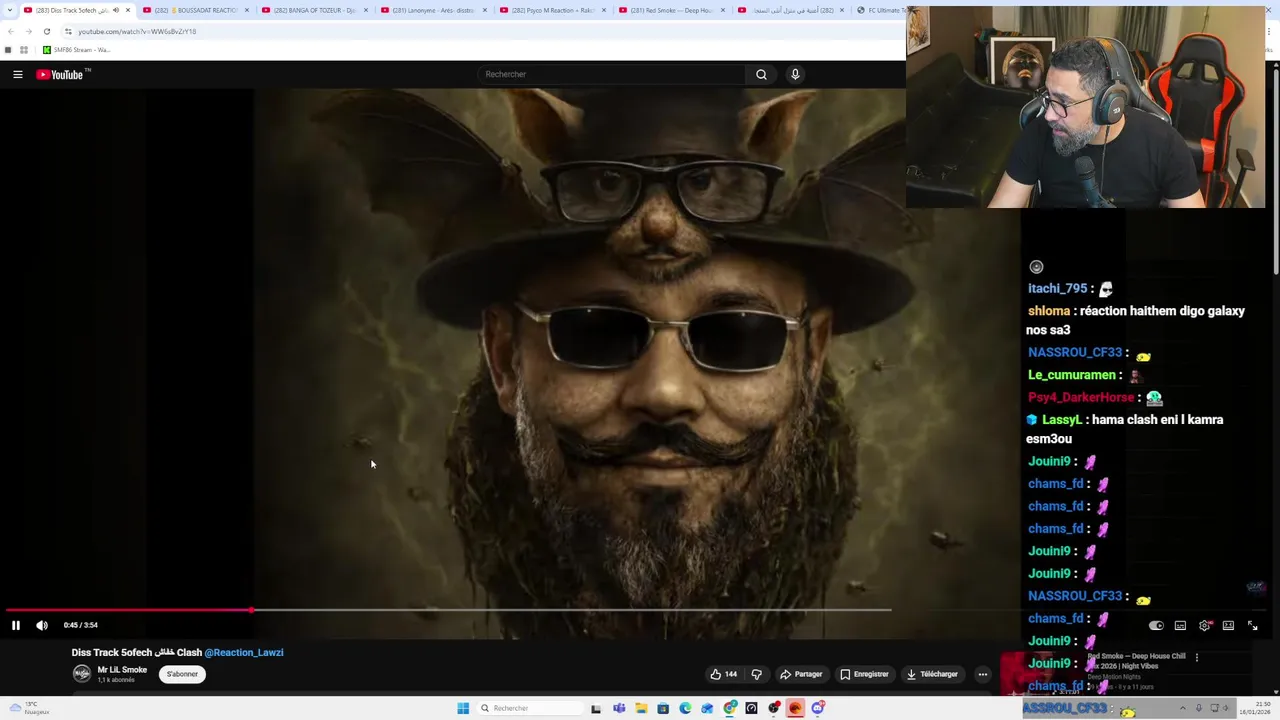Screen dimensions: 1280x720
Task: Switch to the Psyco M Reaction tab
Action: pos(552,10)
